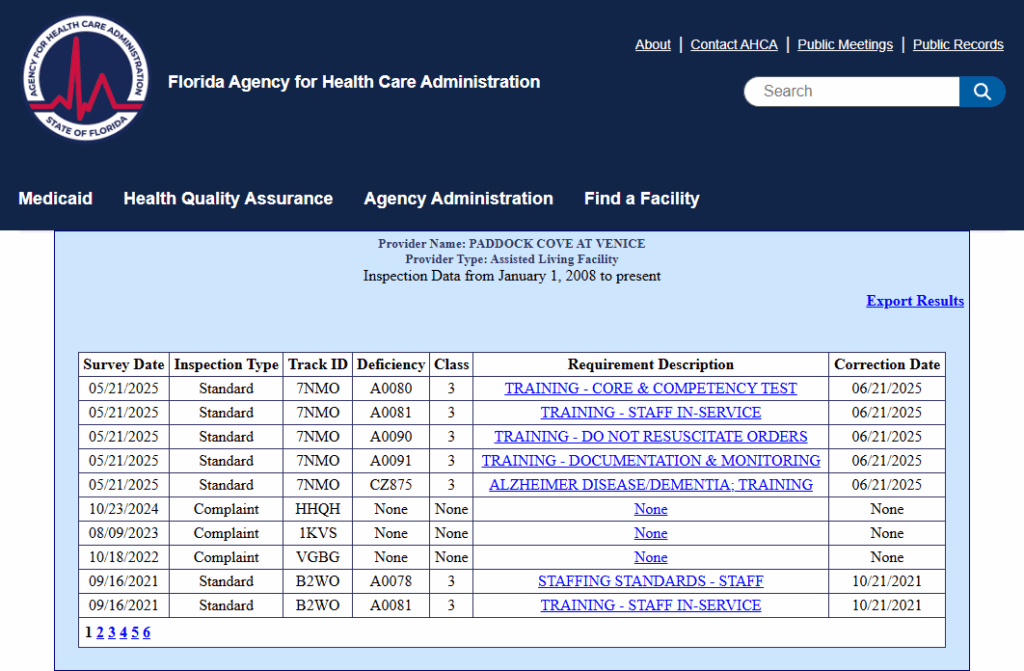Screen dimensions: 1024x671
Task: Select deficiency code A0080
Action: click(x=391, y=388)
